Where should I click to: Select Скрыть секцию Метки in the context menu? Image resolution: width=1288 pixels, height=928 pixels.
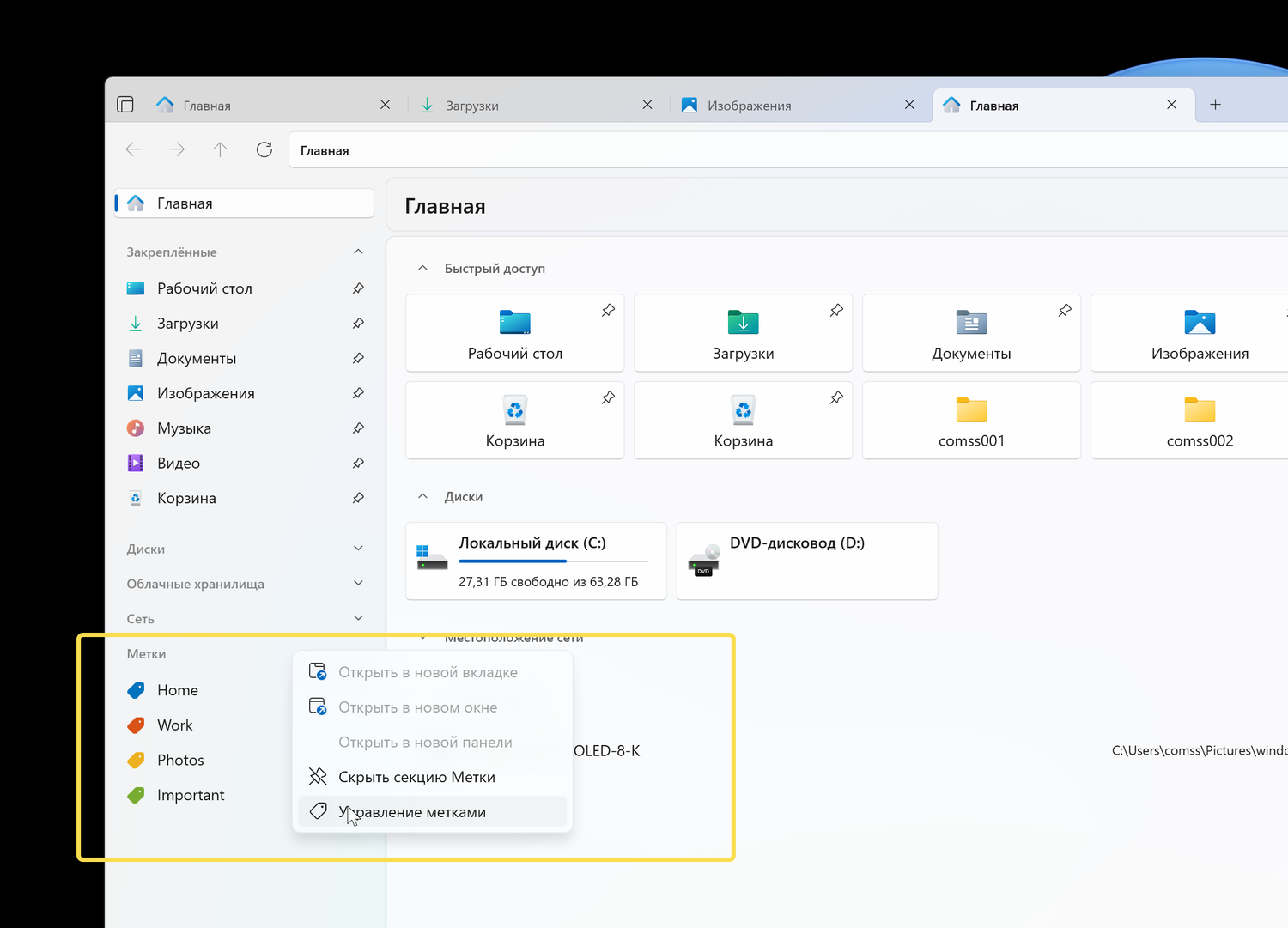coord(433,777)
